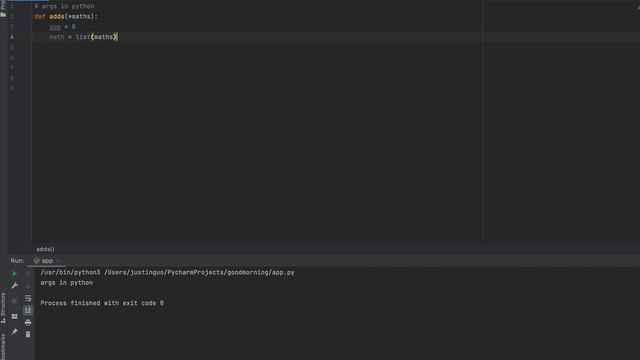Click the Restore Layout icon

tap(14, 316)
